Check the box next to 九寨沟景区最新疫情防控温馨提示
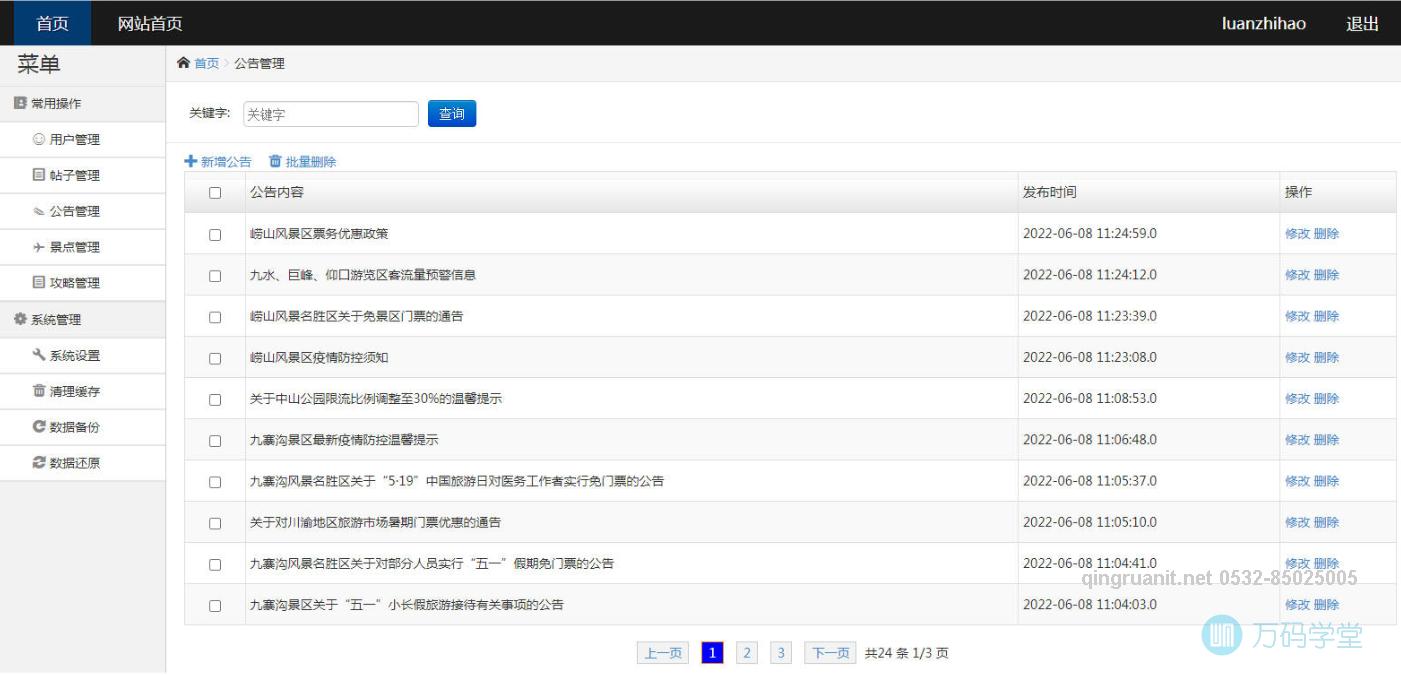1401x675 pixels. click(x=214, y=439)
